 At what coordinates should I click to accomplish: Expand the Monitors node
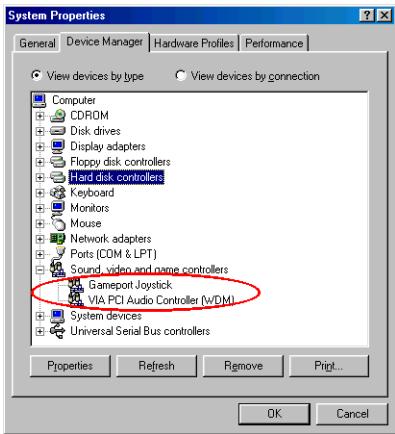click(x=40, y=208)
